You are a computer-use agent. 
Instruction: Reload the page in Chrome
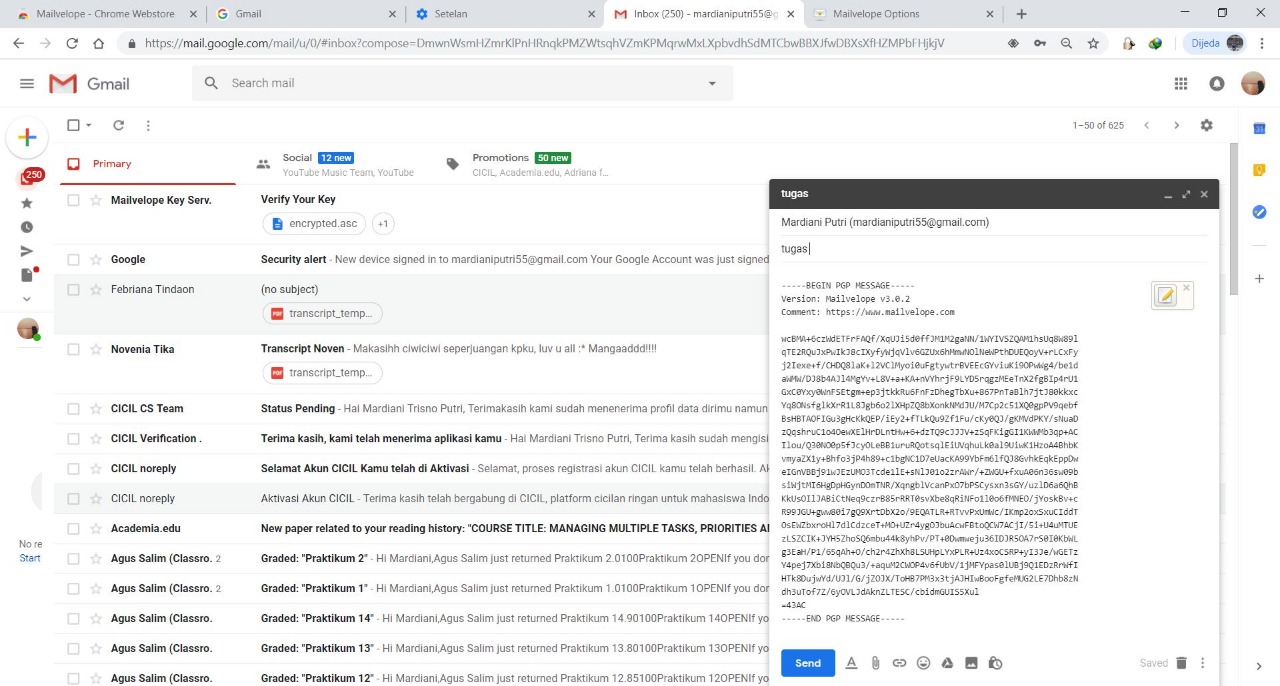72,43
